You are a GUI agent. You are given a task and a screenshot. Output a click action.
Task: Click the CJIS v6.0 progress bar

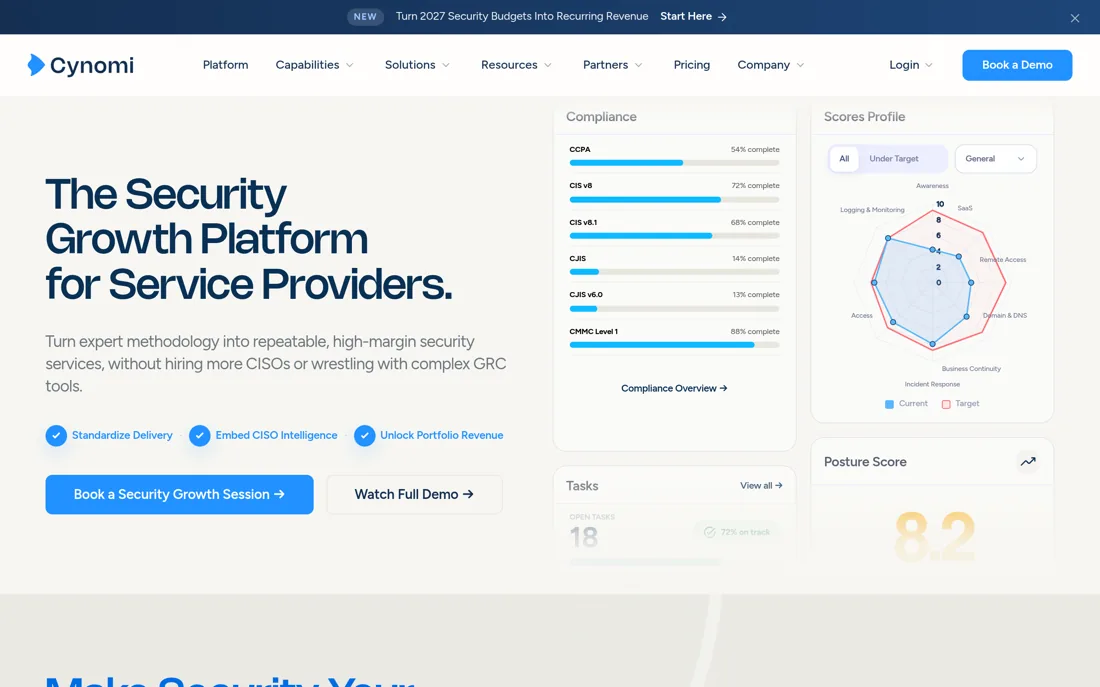[x=674, y=309]
